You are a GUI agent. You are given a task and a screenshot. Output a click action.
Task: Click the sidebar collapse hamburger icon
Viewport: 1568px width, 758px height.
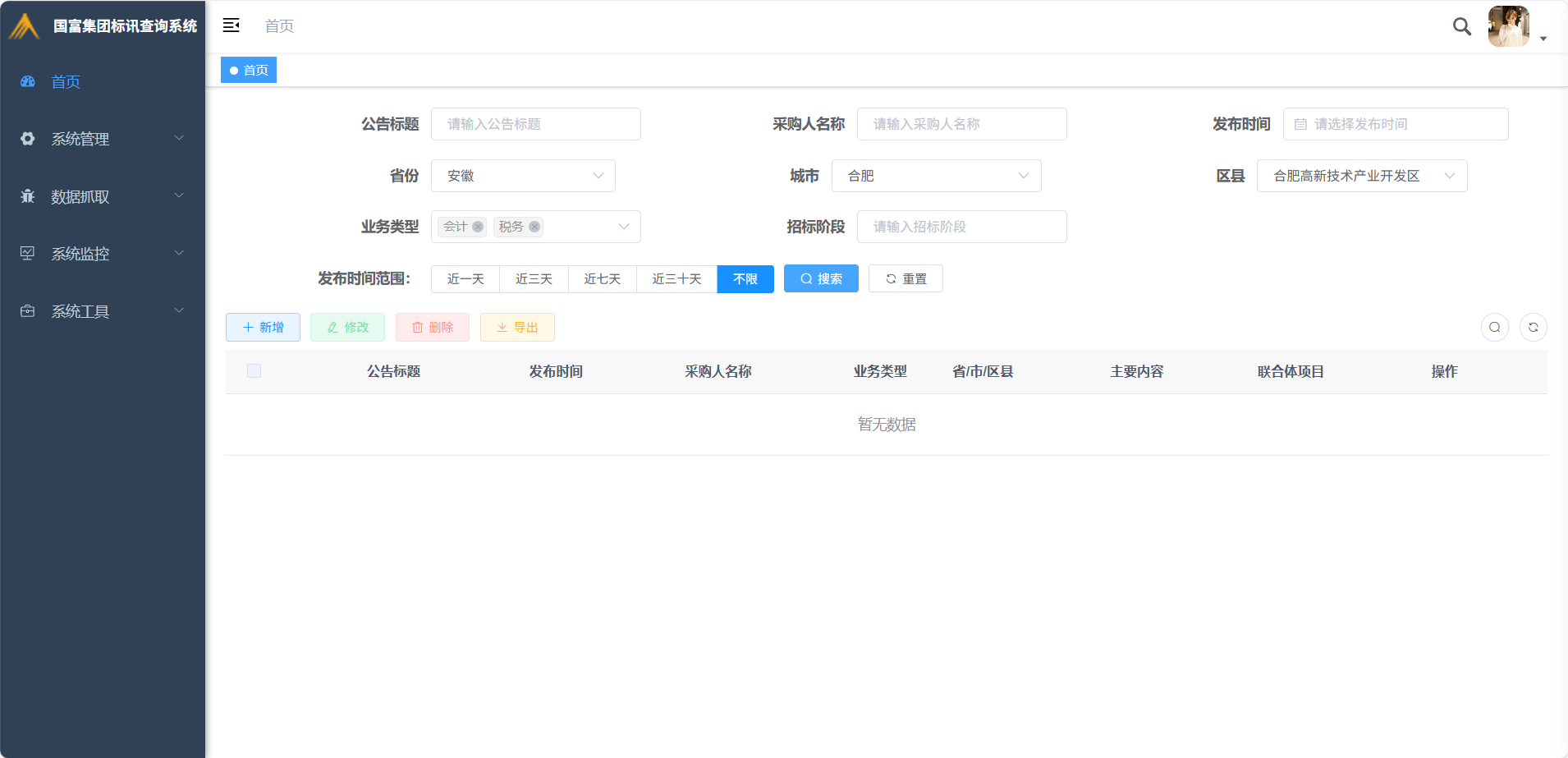click(232, 25)
